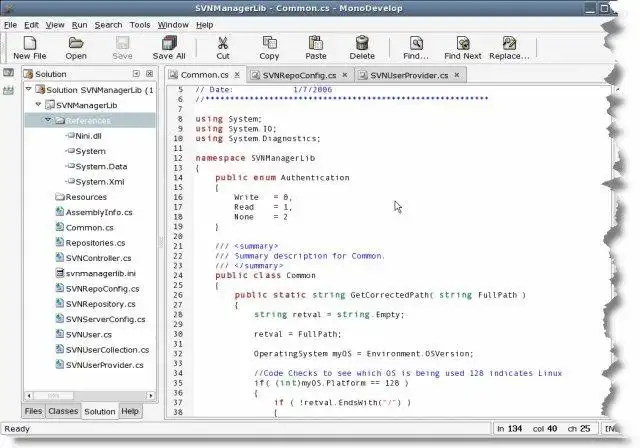This screenshot has height=448, width=640.
Task: Click the grayed Save toolbar icon
Action: [122, 43]
